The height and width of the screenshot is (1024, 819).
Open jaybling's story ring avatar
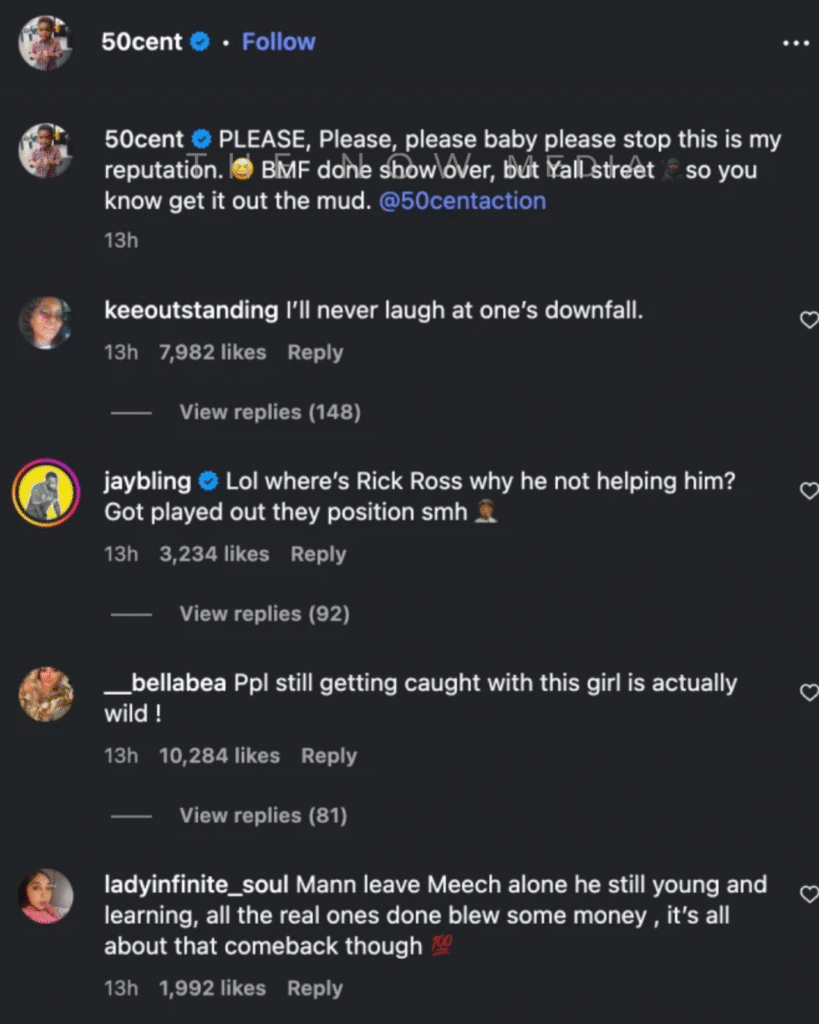46,492
